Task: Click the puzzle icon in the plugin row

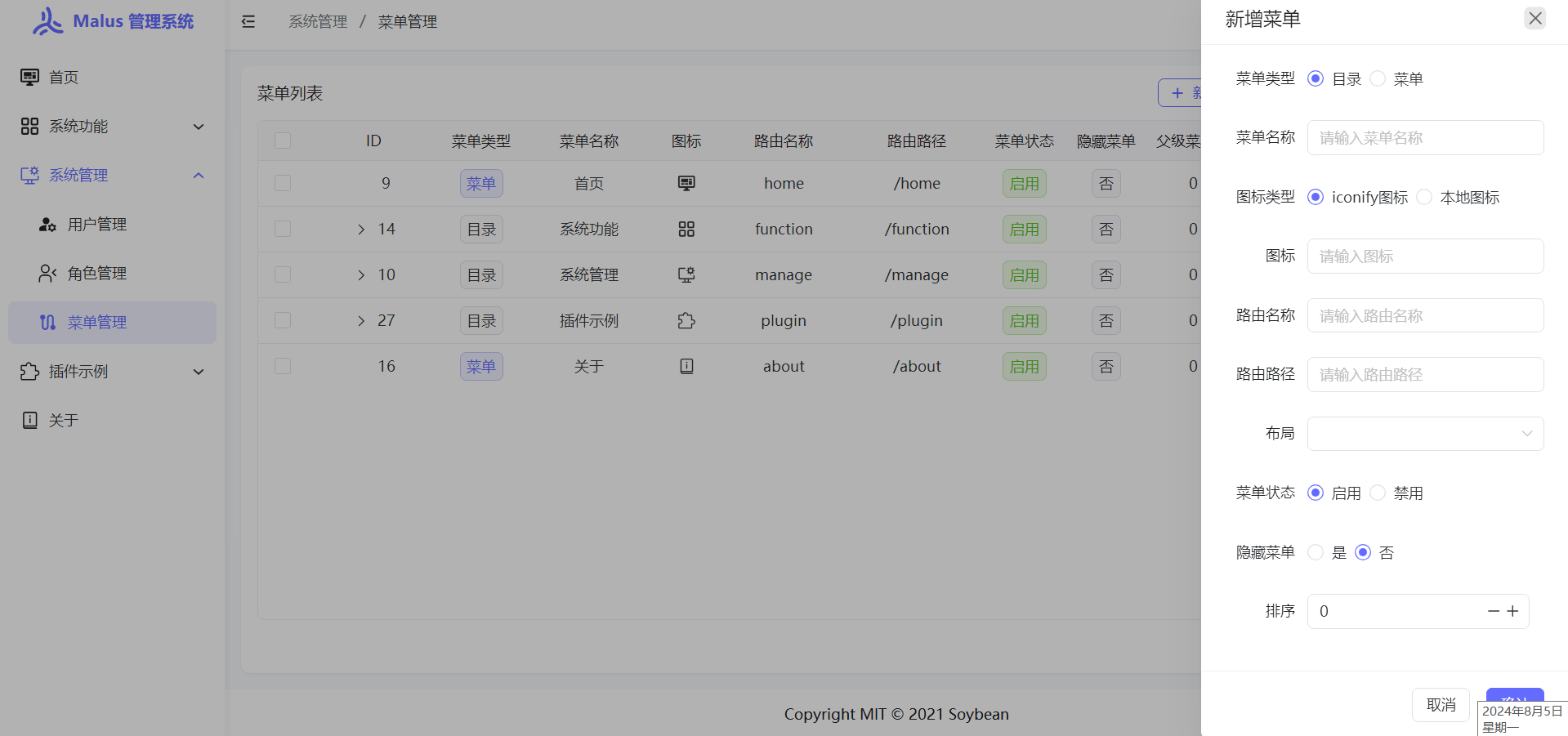Action: click(686, 320)
